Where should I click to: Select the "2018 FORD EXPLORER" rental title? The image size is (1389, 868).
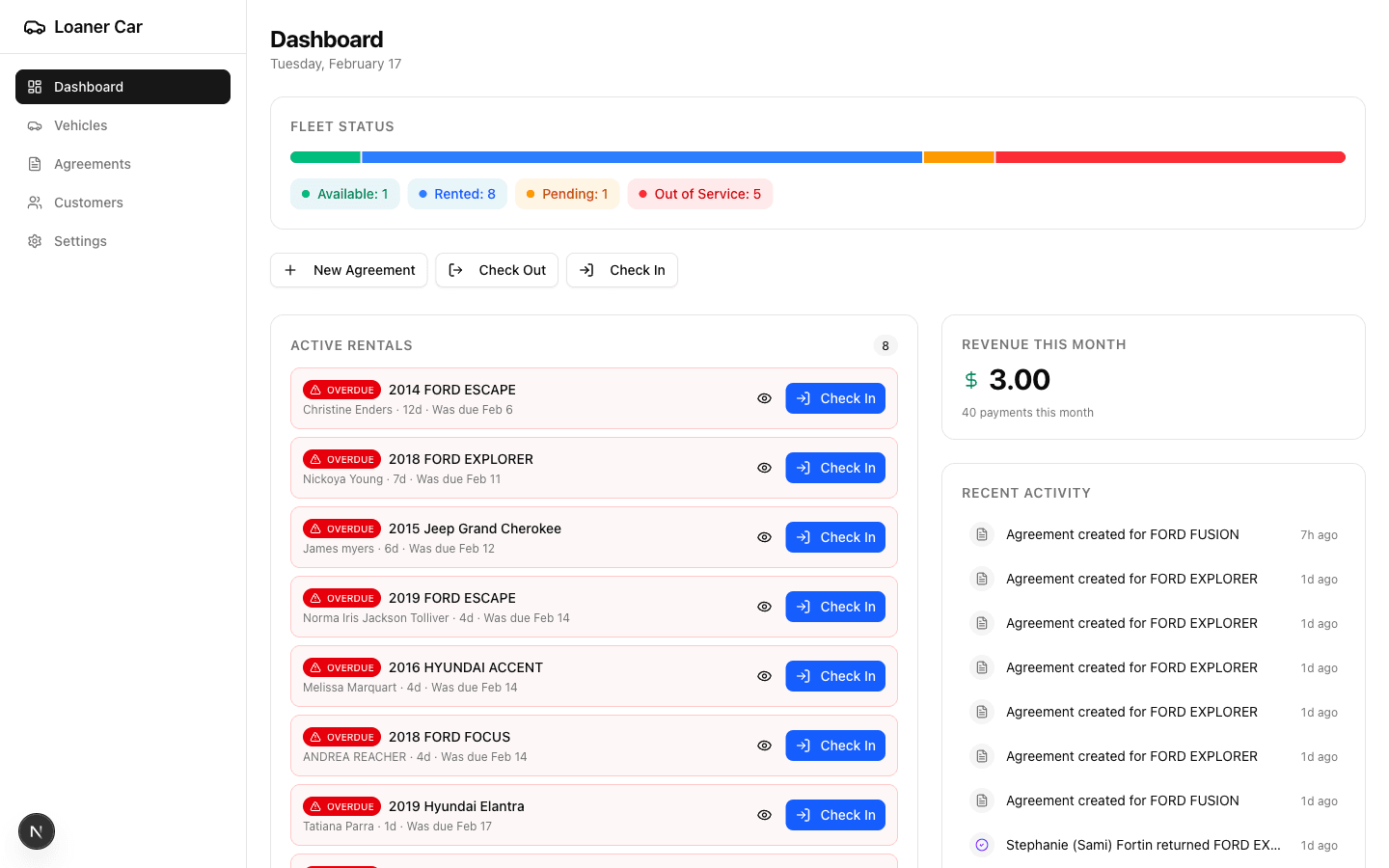[461, 459]
